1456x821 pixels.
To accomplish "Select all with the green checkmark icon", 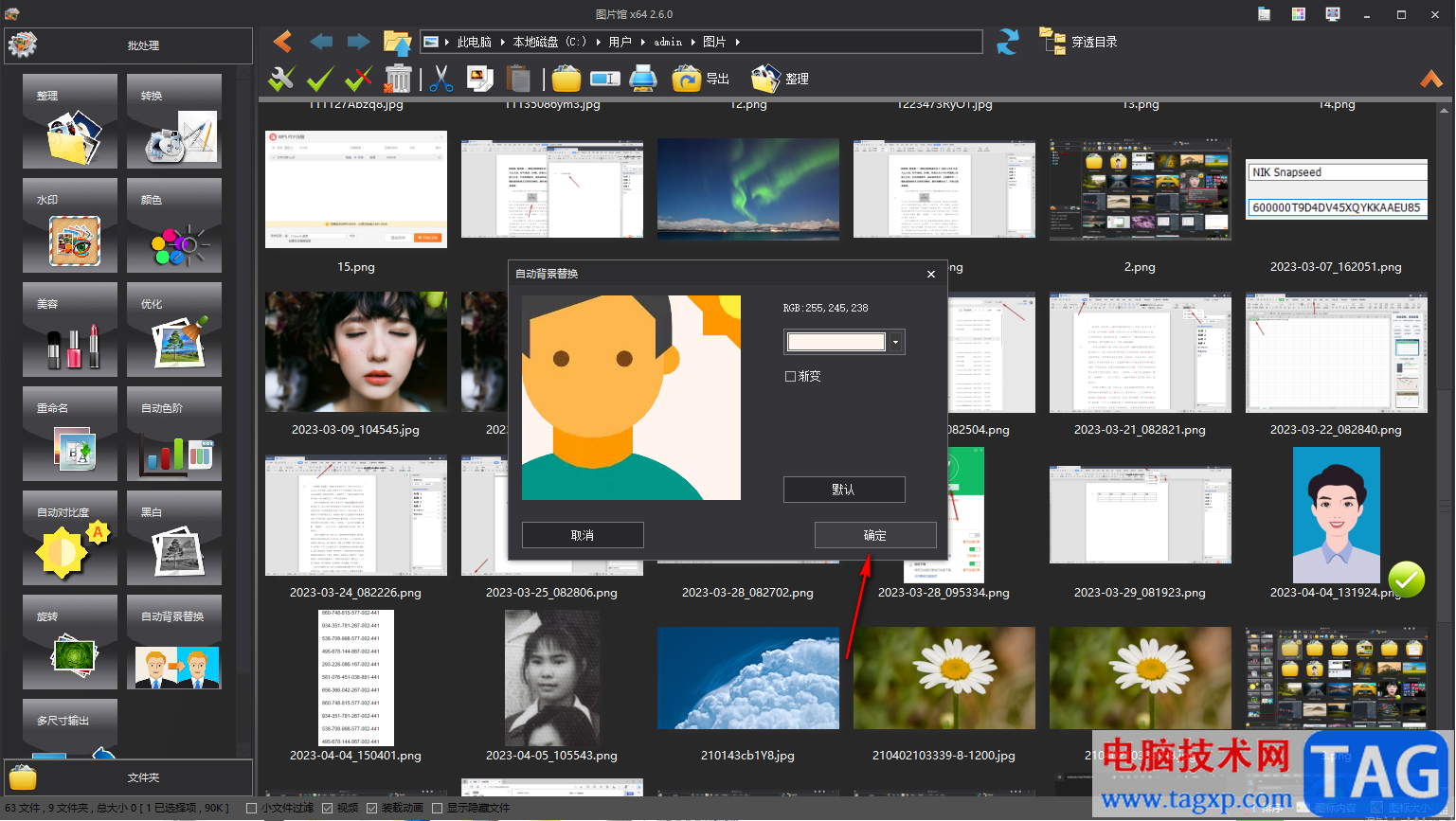I will [320, 79].
